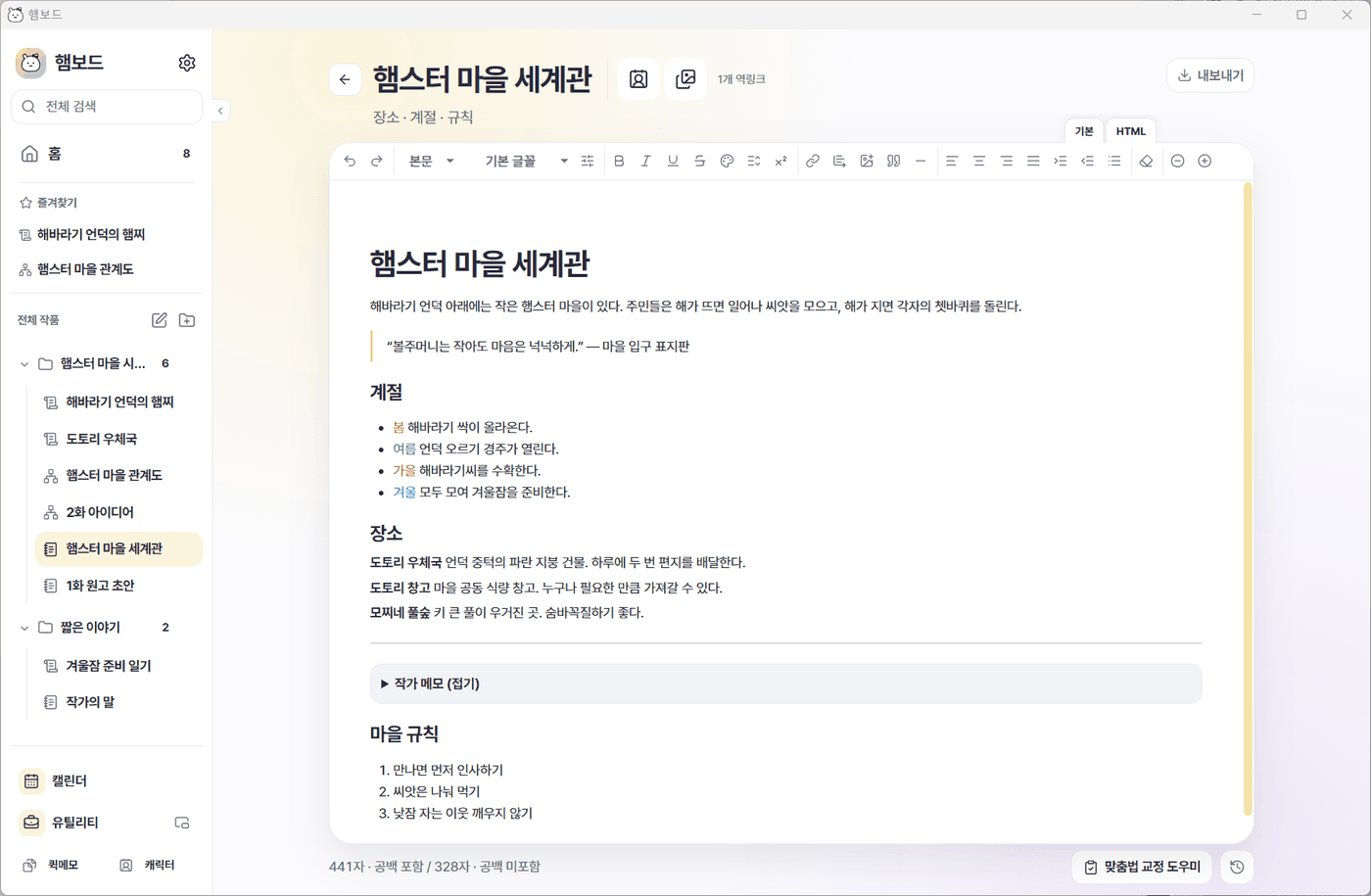Apply superscript formatting with the x² icon
This screenshot has width=1371, height=896.
(780, 162)
